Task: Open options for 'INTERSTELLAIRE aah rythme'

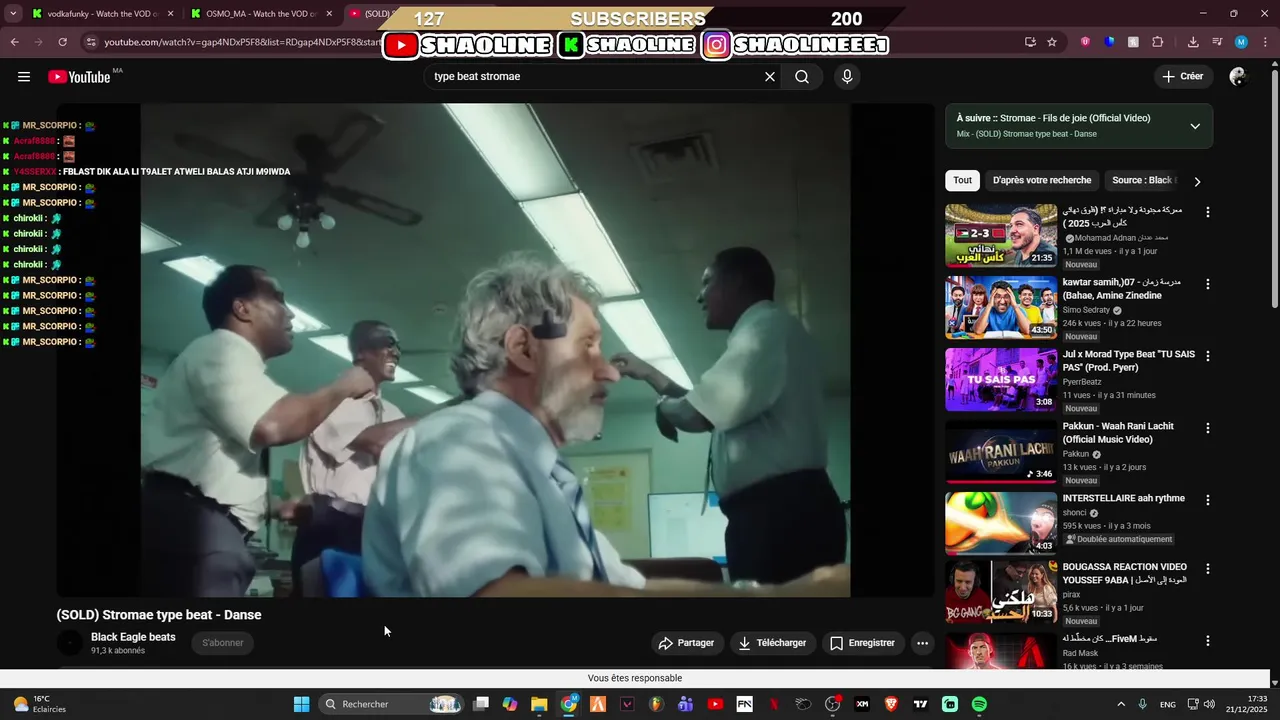Action: coord(1207,500)
